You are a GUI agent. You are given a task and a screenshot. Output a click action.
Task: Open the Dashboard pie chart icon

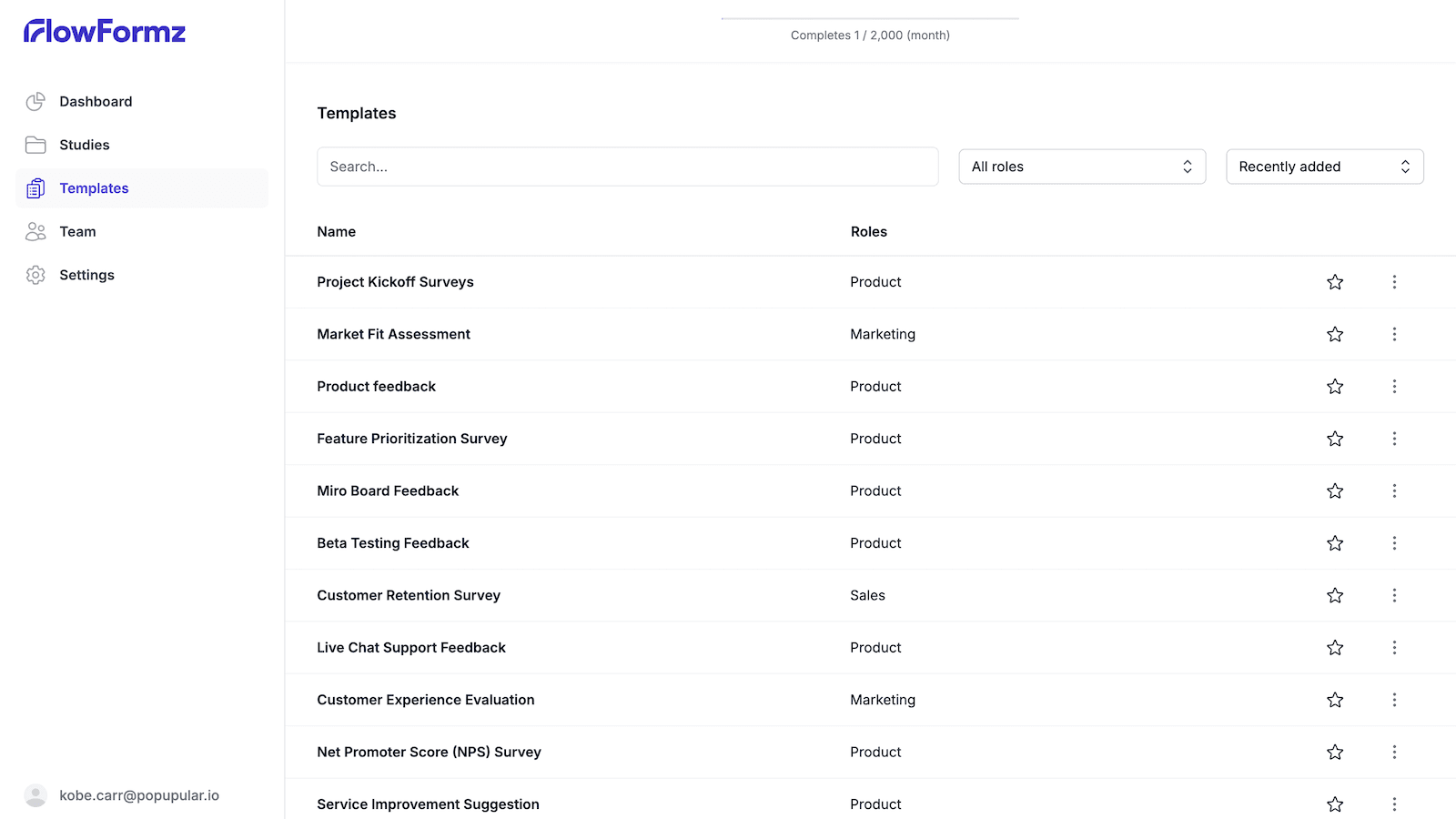coord(35,102)
